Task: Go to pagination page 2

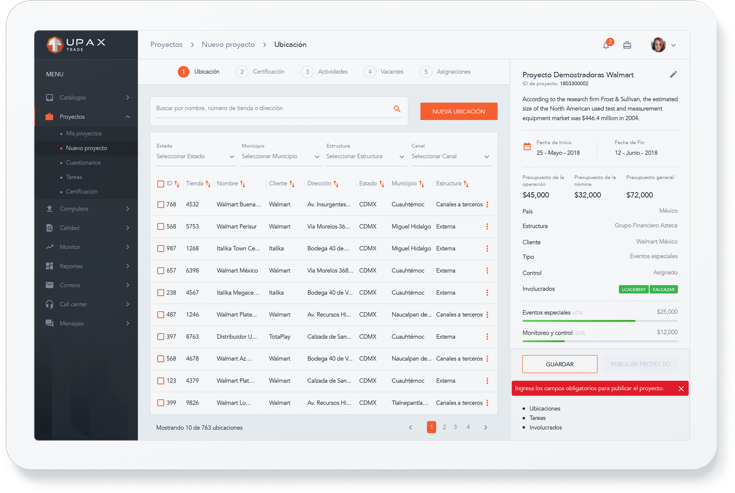Action: pos(444,427)
